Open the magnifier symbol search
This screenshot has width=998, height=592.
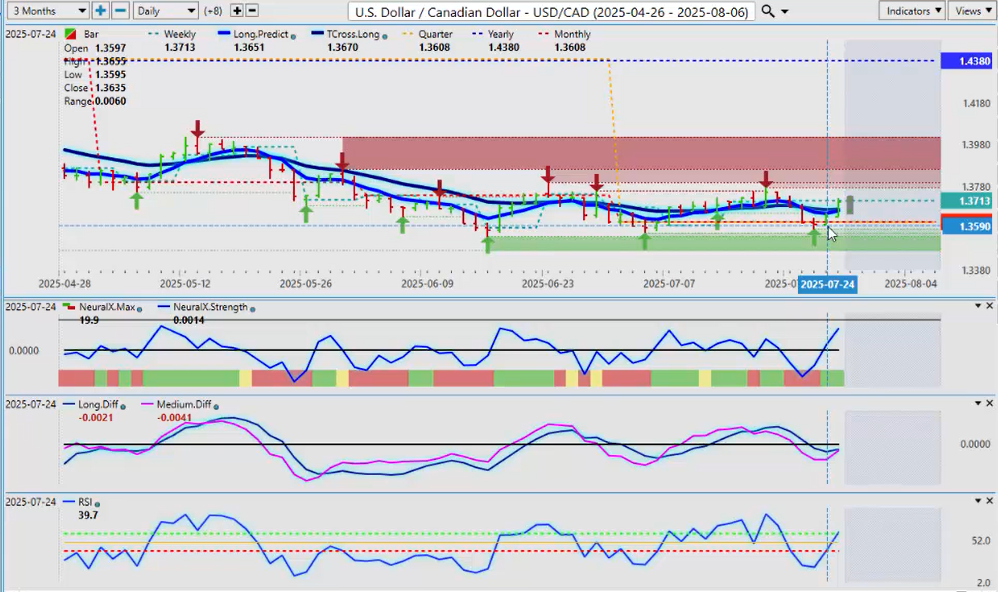(768, 10)
